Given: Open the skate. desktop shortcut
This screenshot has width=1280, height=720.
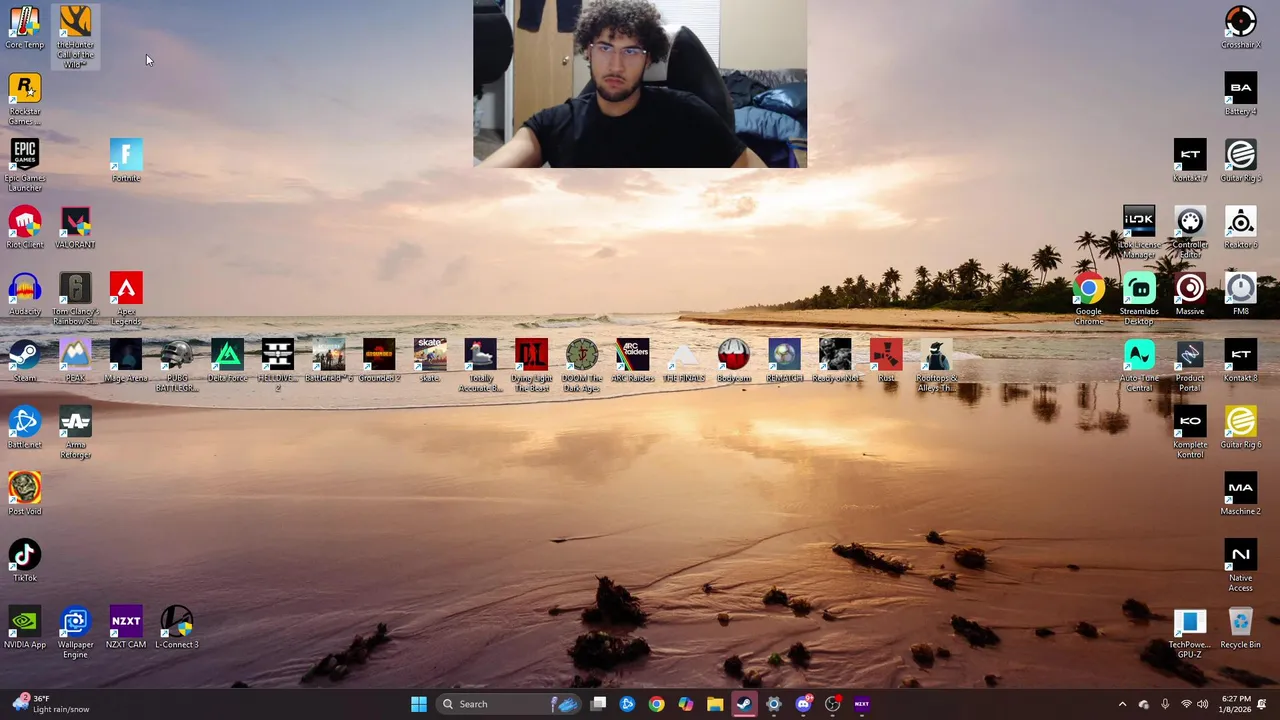Looking at the screenshot, I should (x=430, y=361).
